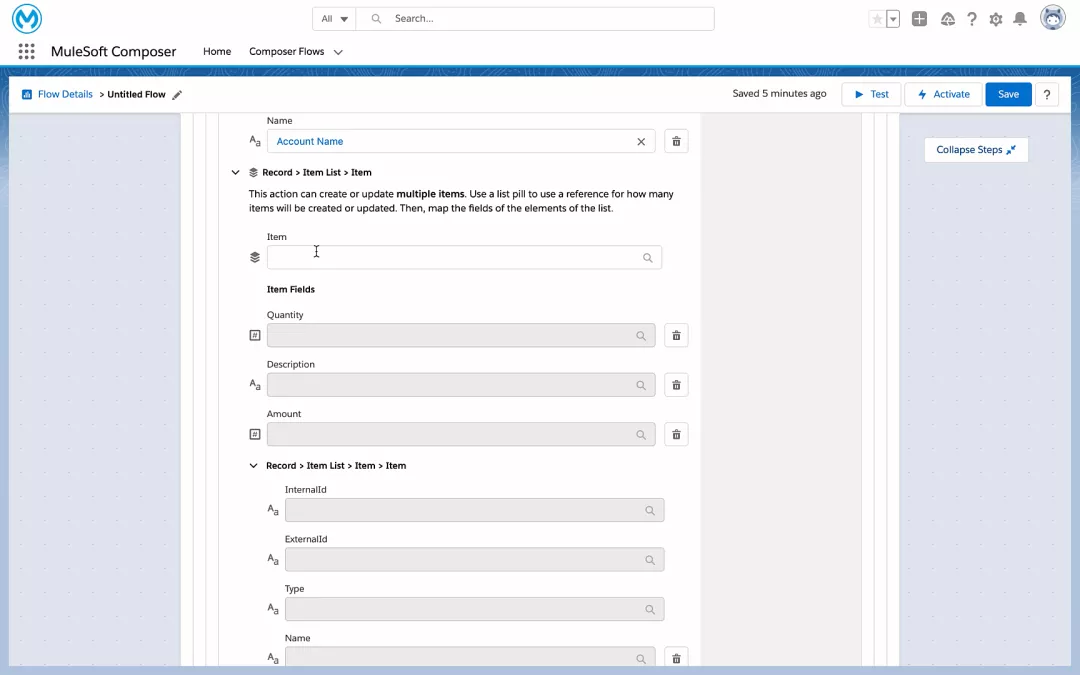Focus the global Search field
This screenshot has width=1080, height=675.
coord(535,19)
